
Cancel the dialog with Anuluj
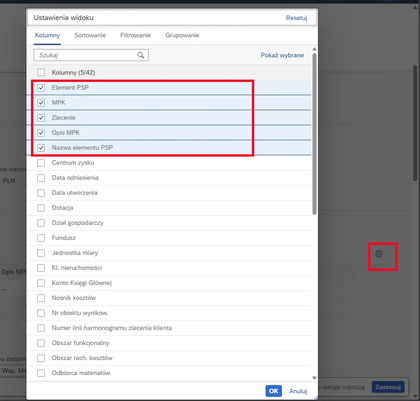coord(298,391)
